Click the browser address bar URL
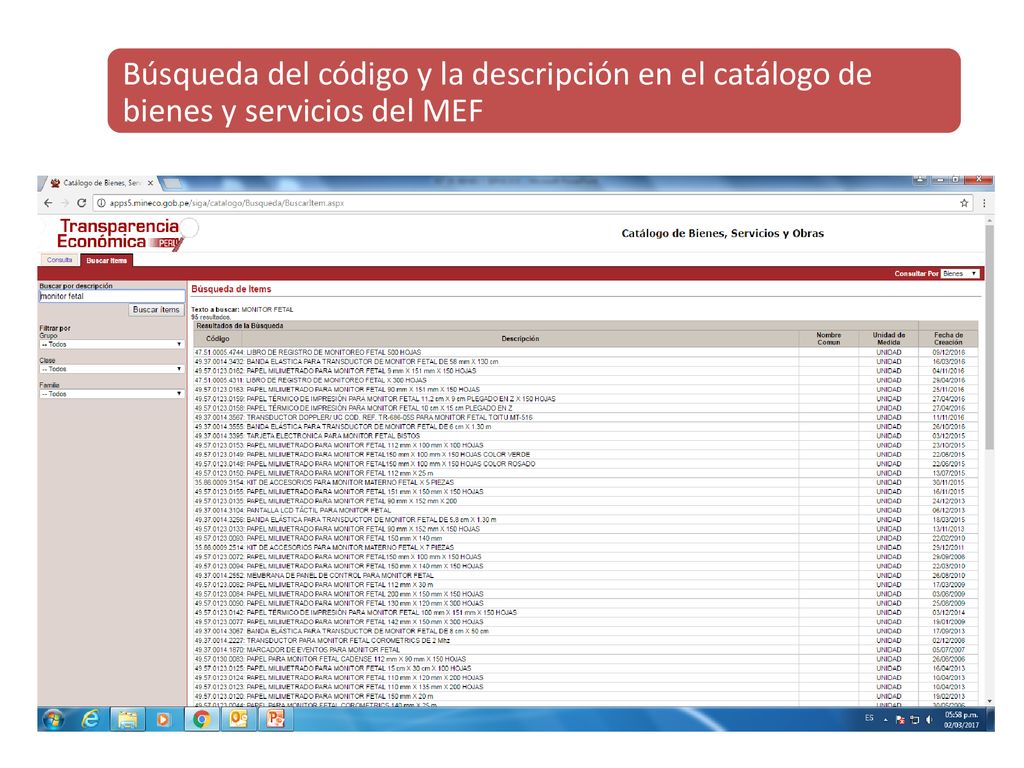The width and height of the screenshot is (1024, 768). coord(227,203)
